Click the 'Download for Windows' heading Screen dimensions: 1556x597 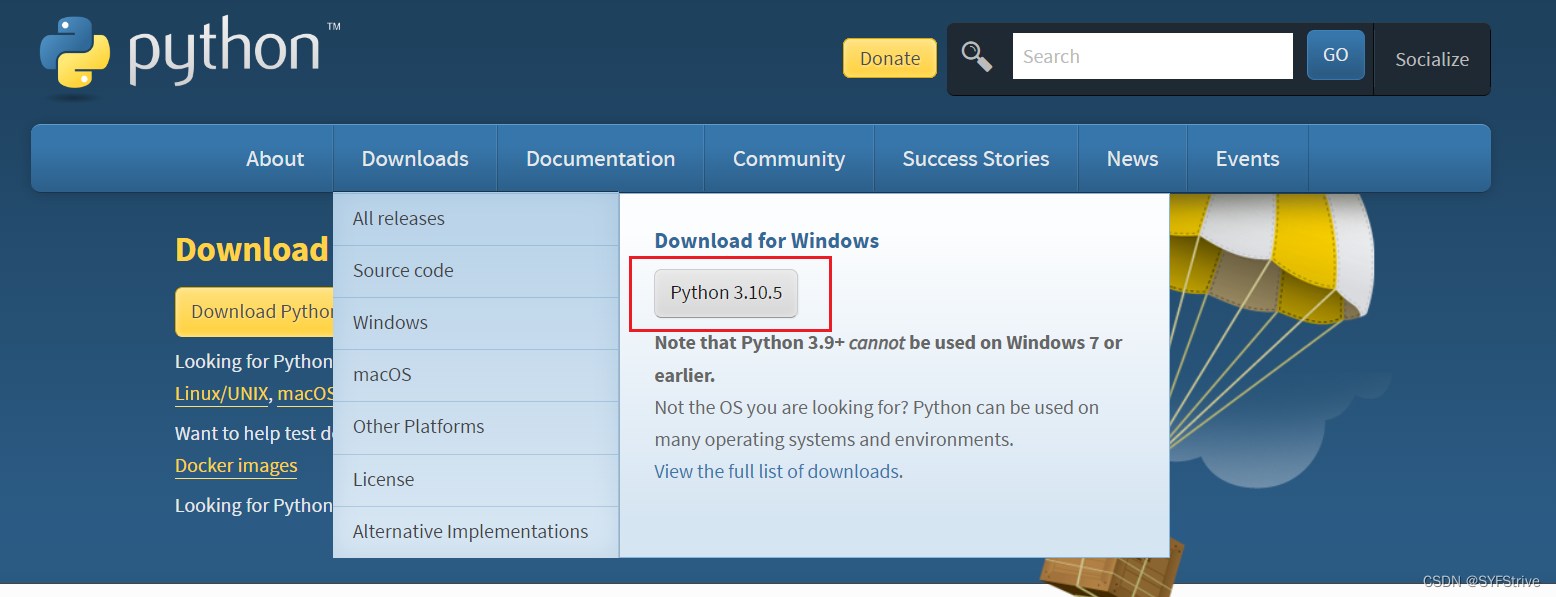(x=767, y=241)
